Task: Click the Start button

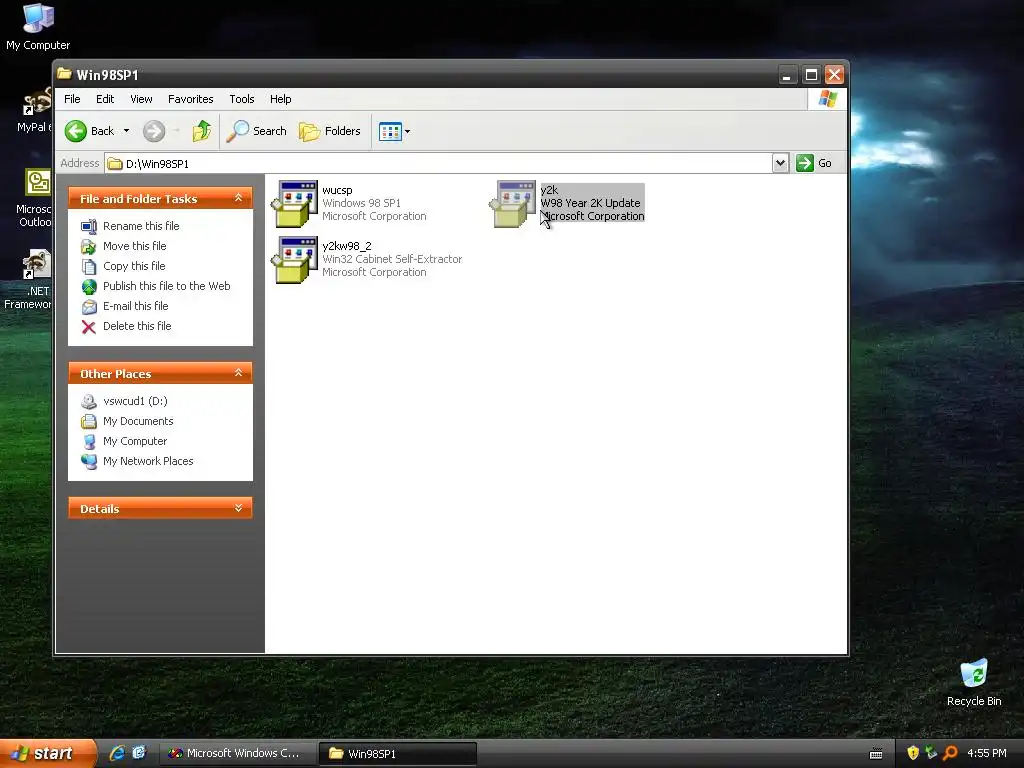Action: click(46, 754)
